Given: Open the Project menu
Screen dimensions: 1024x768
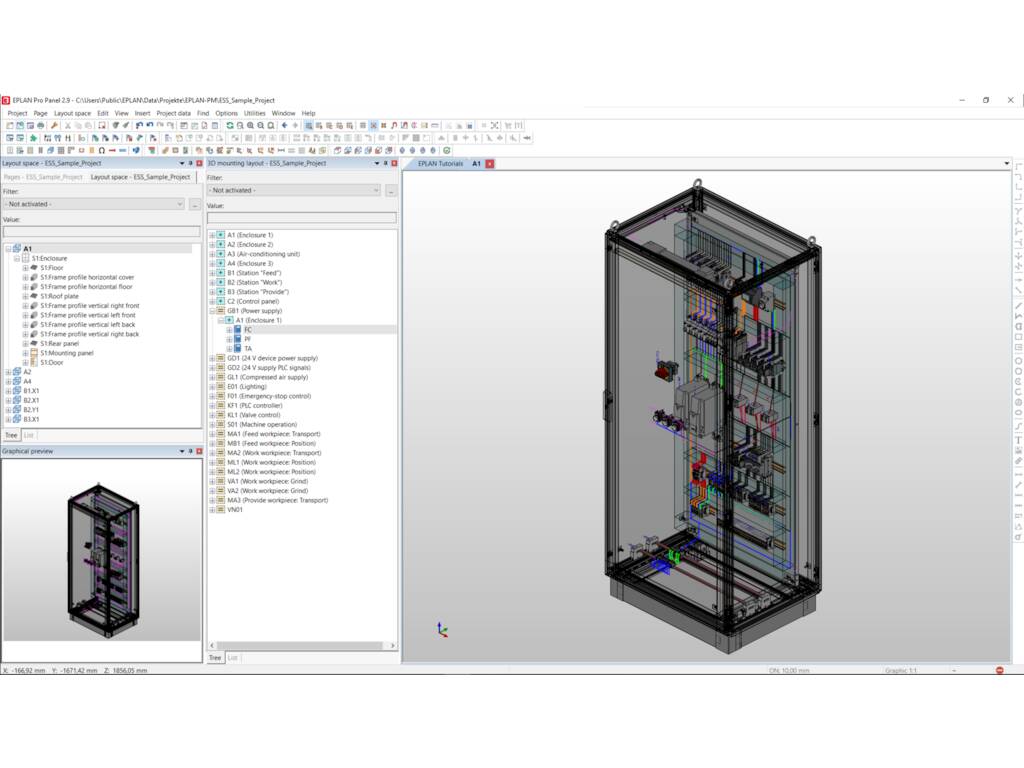Looking at the screenshot, I should pos(18,113).
